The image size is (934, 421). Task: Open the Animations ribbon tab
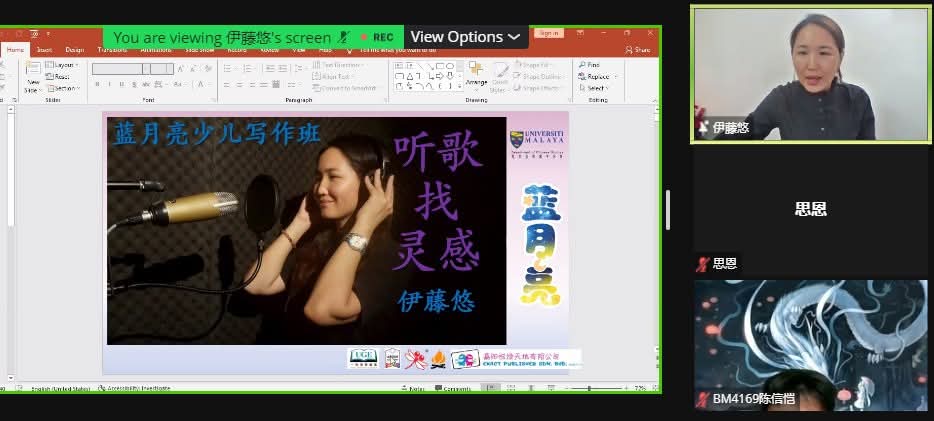point(156,50)
